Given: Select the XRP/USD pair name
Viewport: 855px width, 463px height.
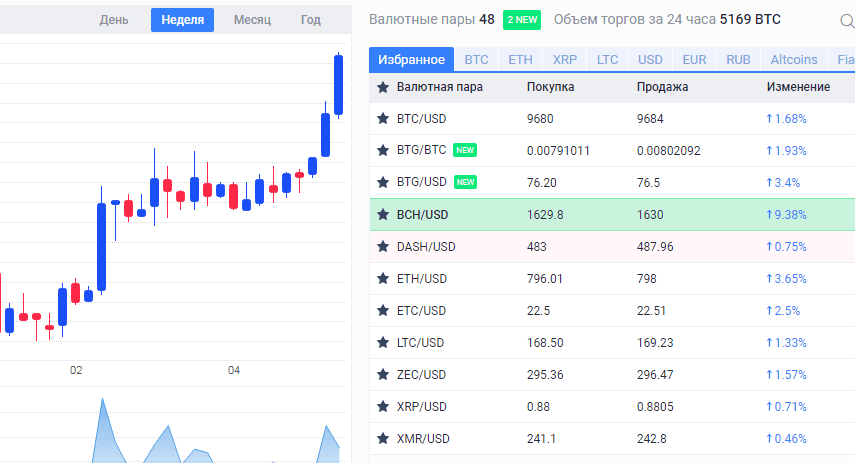Looking at the screenshot, I should pyautogui.click(x=422, y=406).
